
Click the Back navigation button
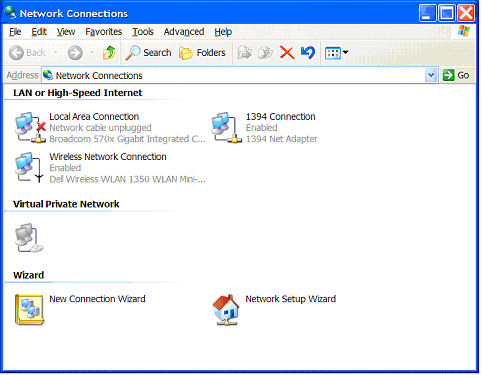[28, 53]
